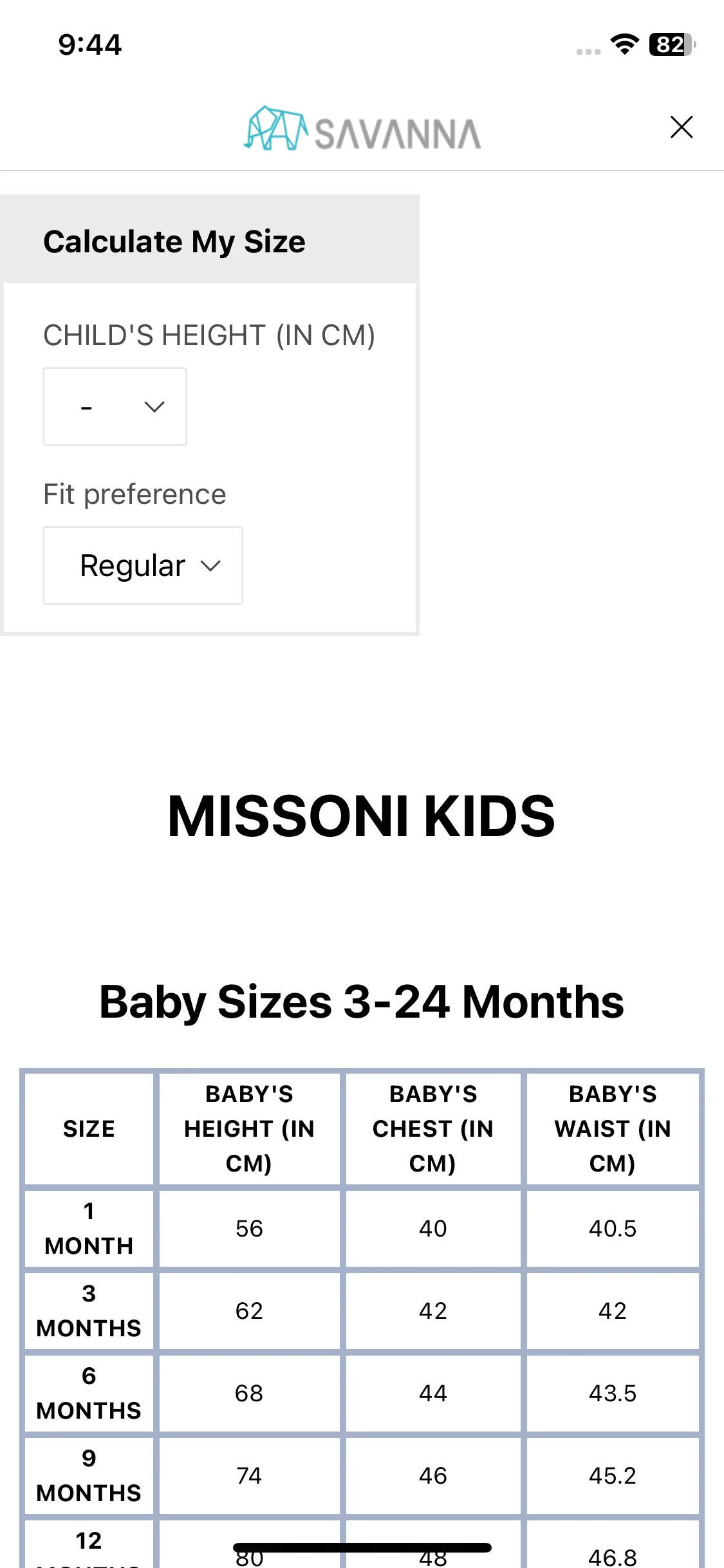Tap the Baby's Waist column header
724x1568 pixels.
pyautogui.click(x=613, y=1128)
